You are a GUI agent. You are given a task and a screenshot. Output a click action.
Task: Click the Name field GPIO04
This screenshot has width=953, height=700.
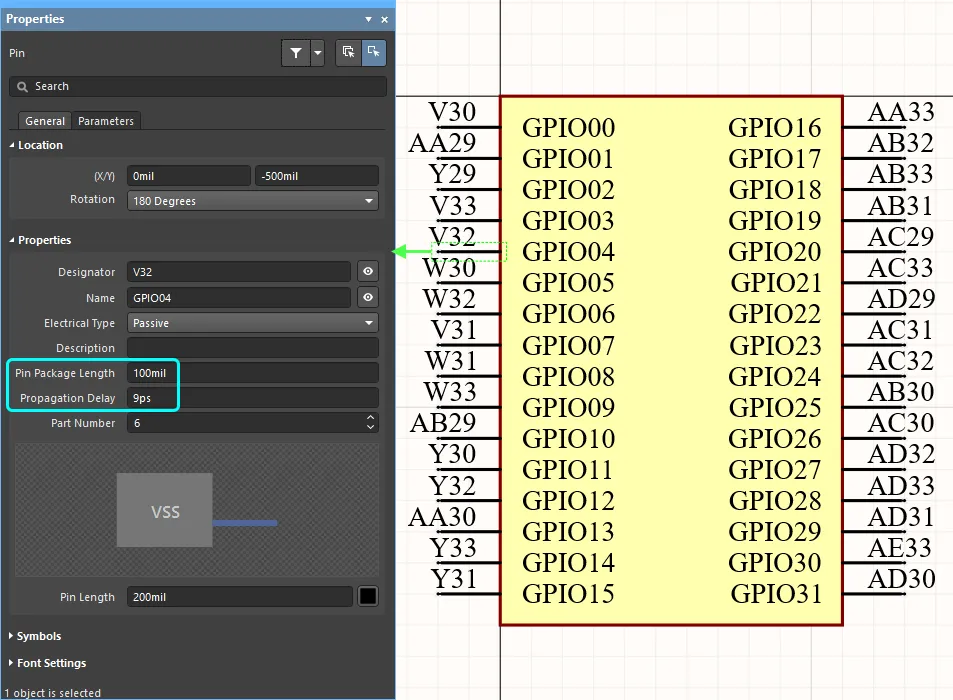point(239,298)
